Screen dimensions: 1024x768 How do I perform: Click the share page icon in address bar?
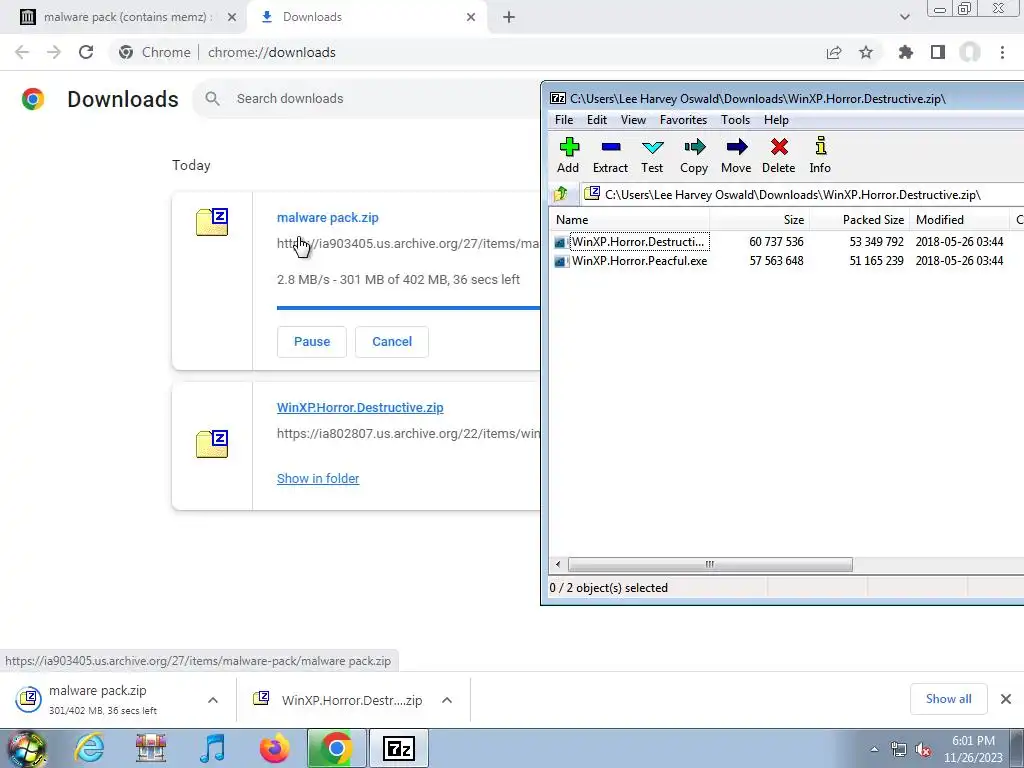tap(834, 52)
